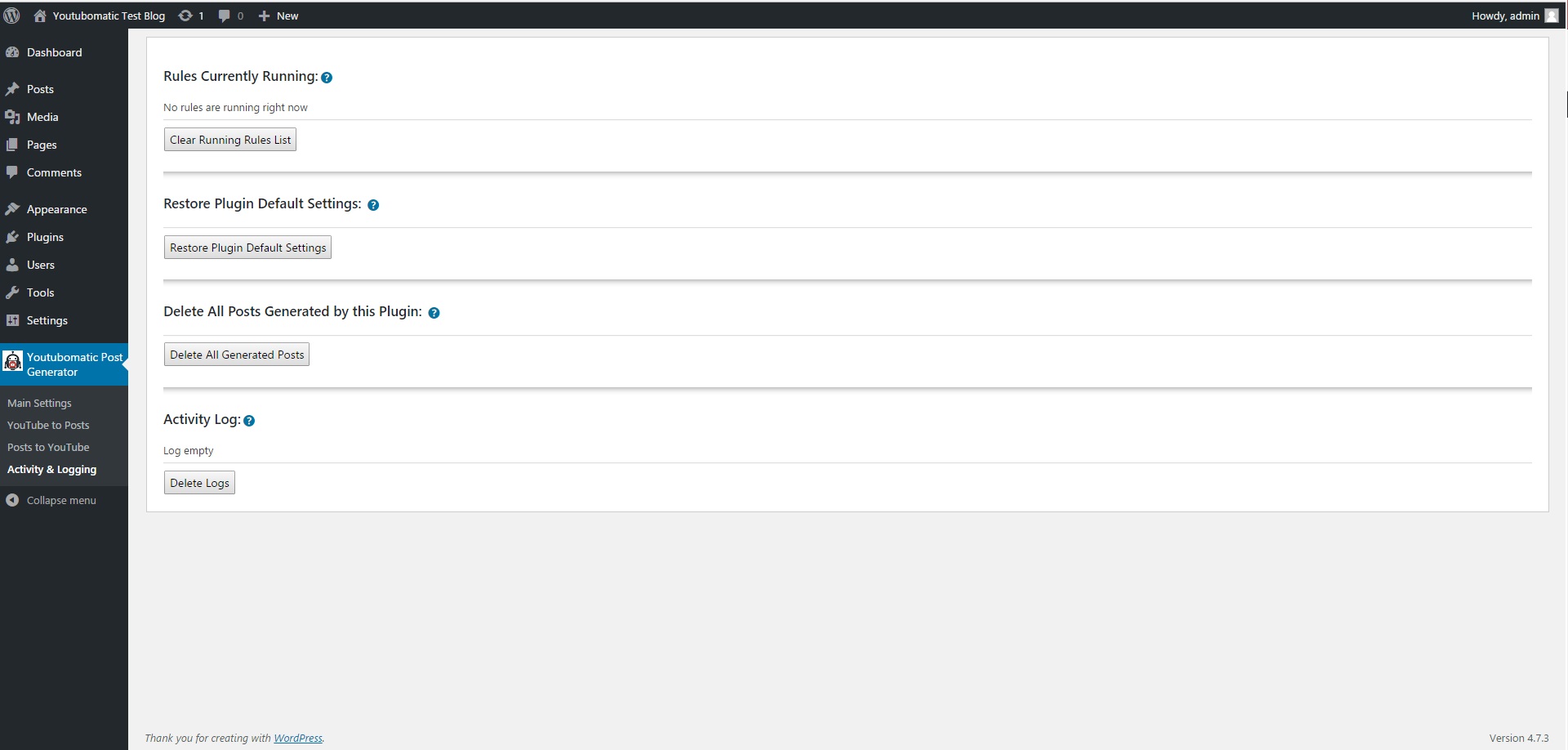Click the Delete All Generated Posts button

tap(237, 355)
